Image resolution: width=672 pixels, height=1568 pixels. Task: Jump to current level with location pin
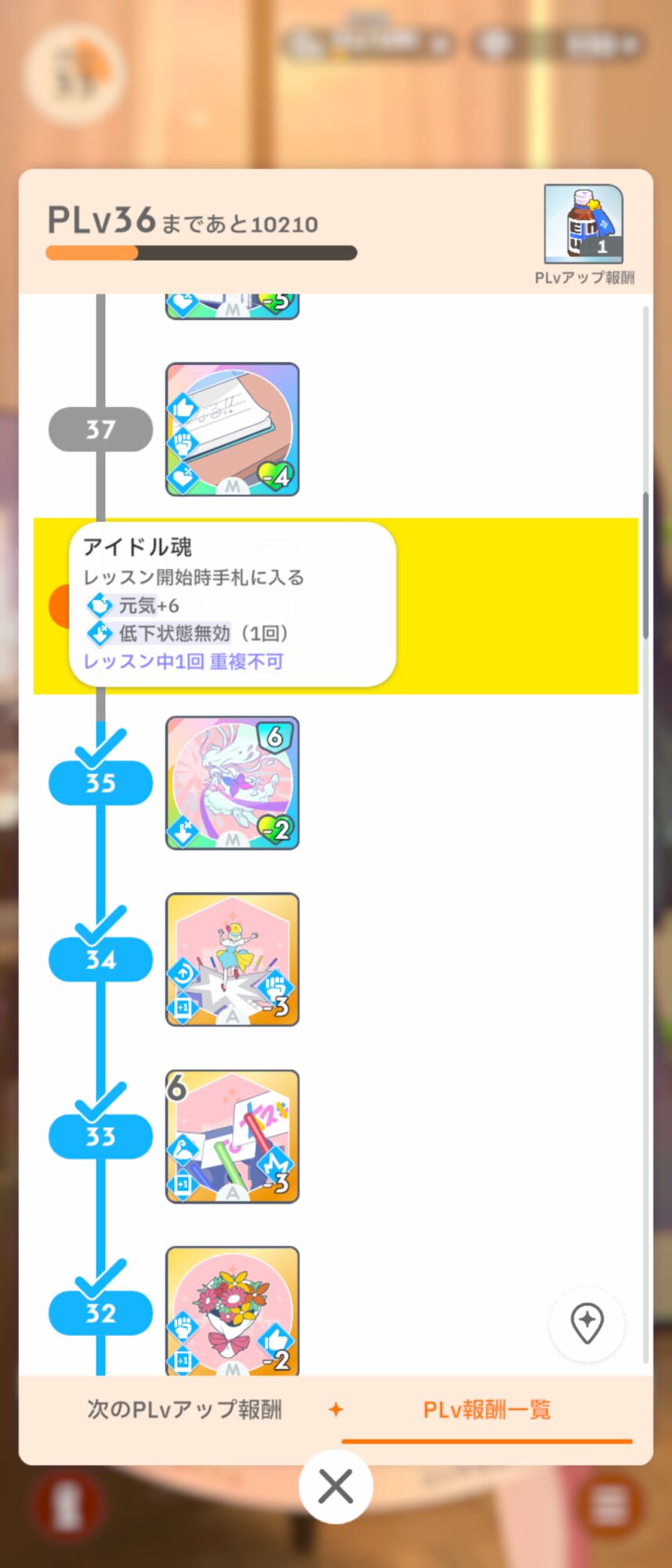click(587, 1324)
